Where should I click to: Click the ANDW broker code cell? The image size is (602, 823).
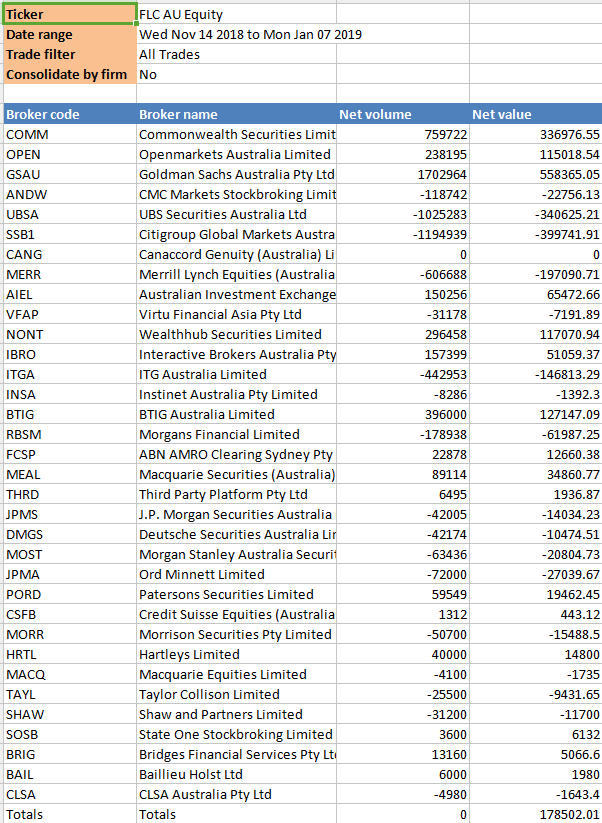(69, 194)
